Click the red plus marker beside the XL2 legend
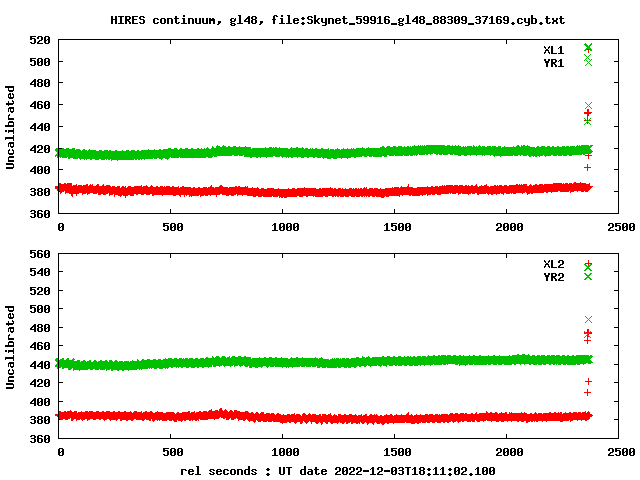 tap(588, 264)
